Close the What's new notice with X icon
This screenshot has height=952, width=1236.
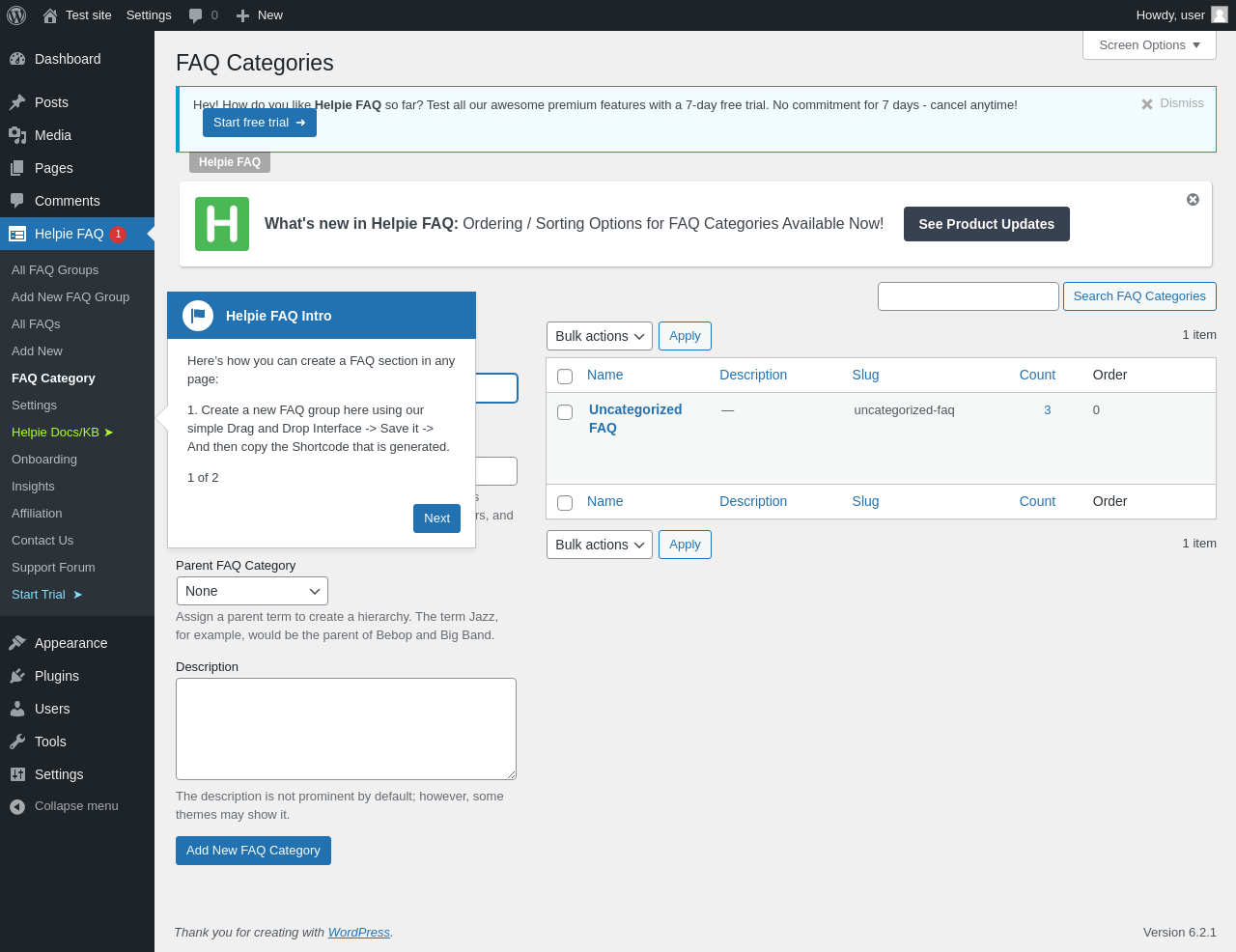(x=1193, y=199)
